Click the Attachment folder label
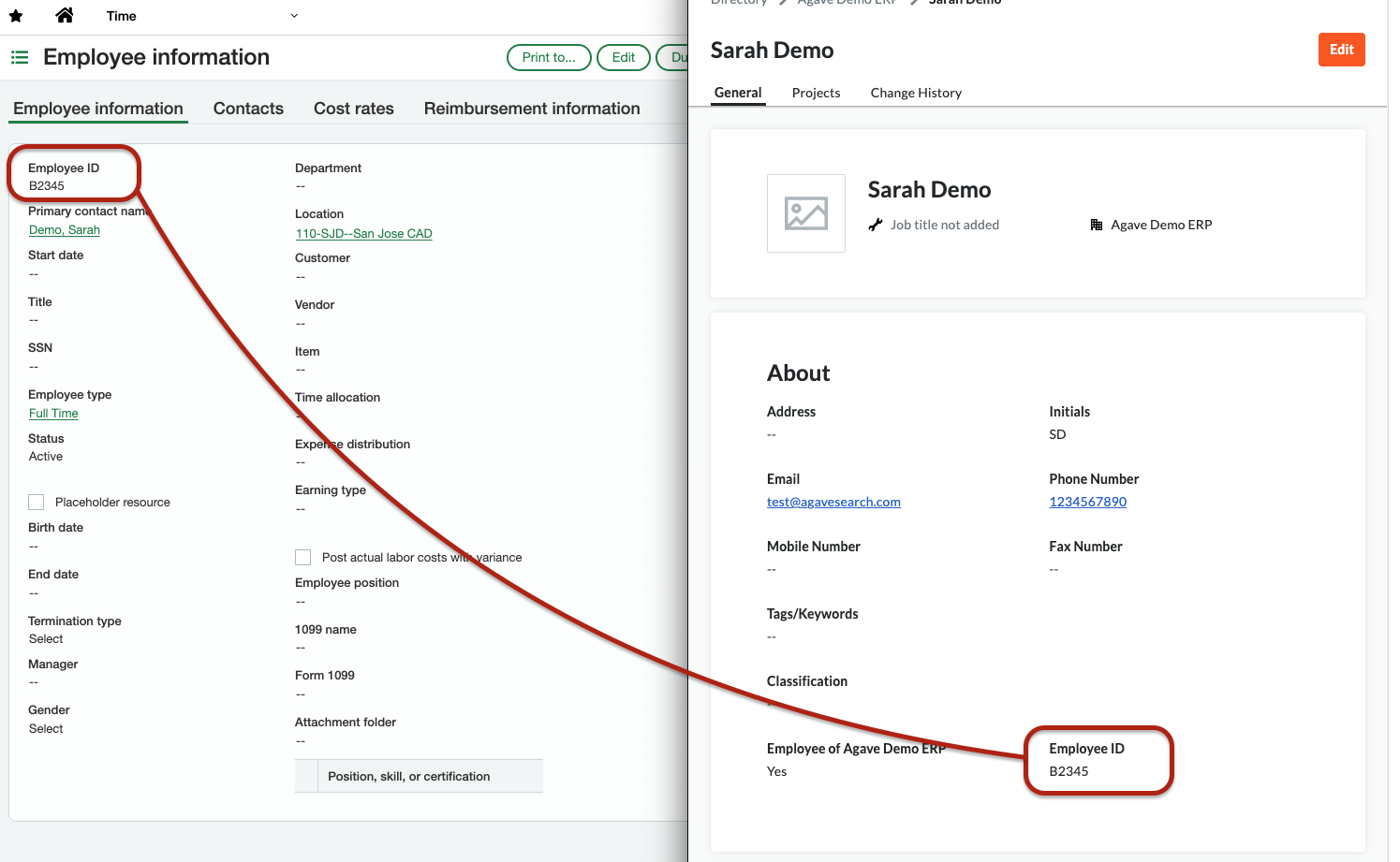The height and width of the screenshot is (862, 1400). (346, 723)
